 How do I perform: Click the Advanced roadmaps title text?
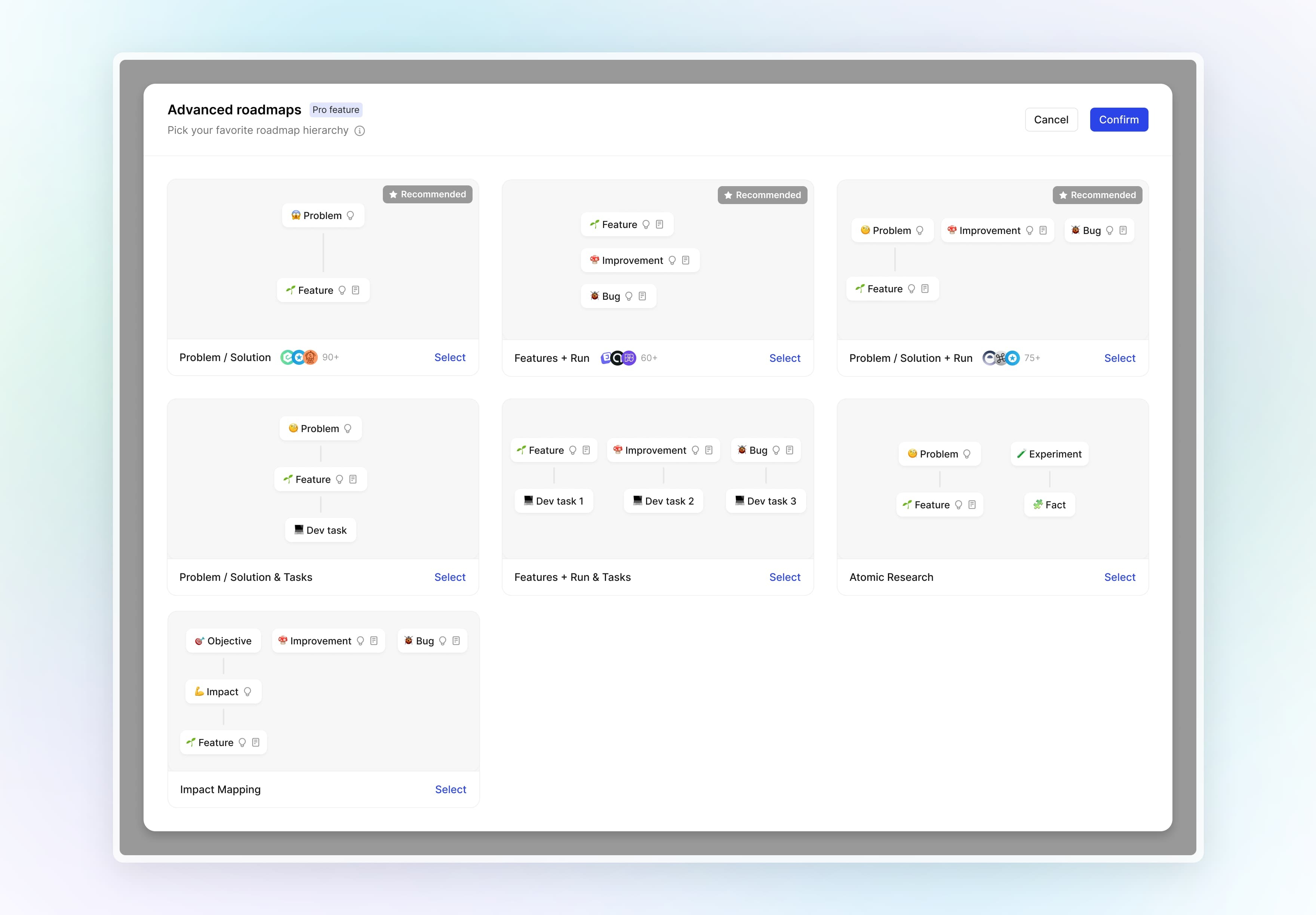coord(234,110)
